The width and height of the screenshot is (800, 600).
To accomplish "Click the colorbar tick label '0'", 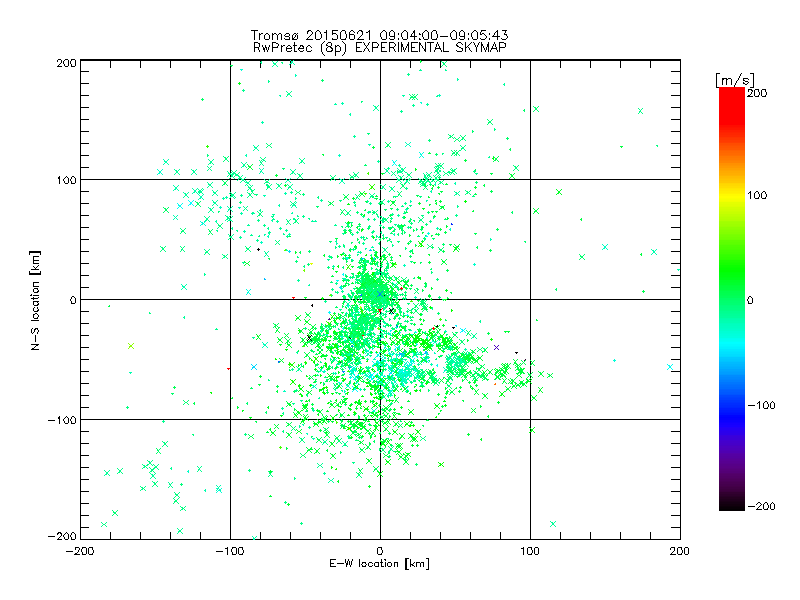I will [750, 300].
